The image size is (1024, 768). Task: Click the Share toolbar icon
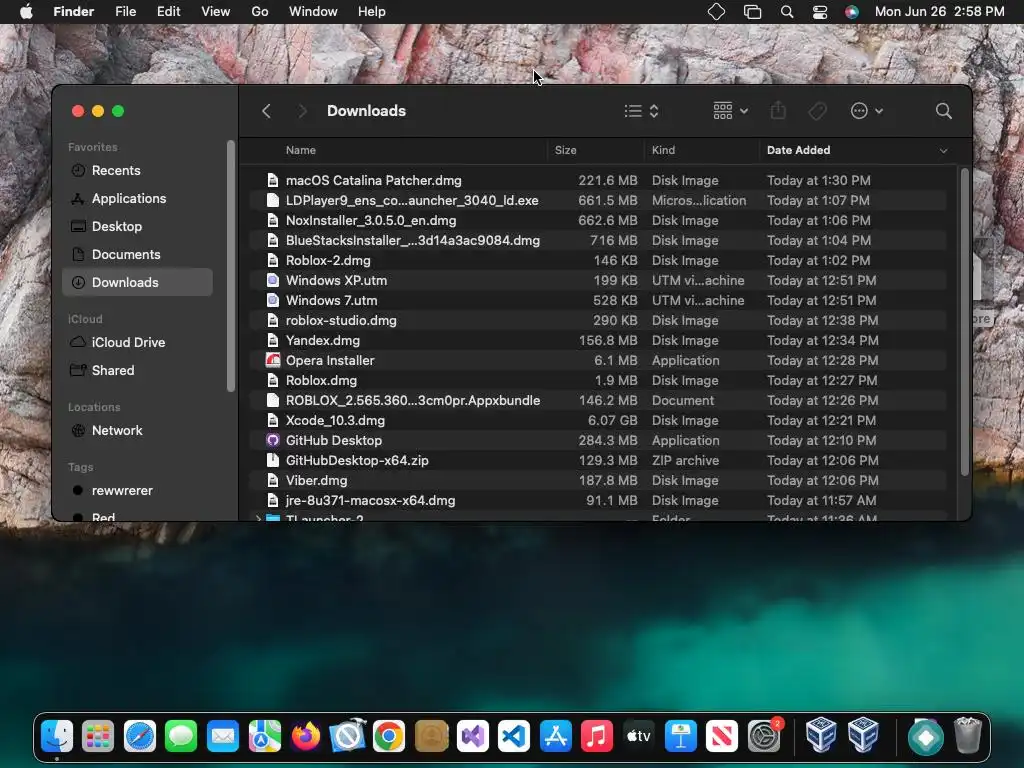pos(778,110)
